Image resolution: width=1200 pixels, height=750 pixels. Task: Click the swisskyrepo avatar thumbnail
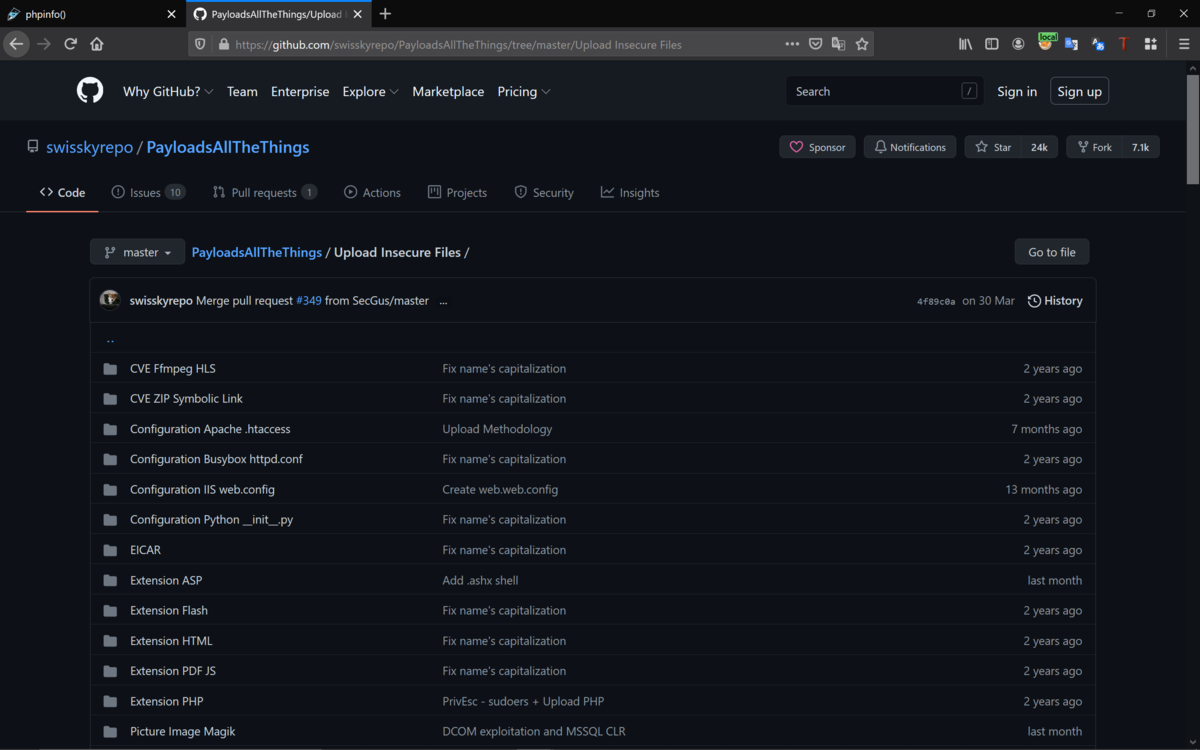[x=111, y=300]
